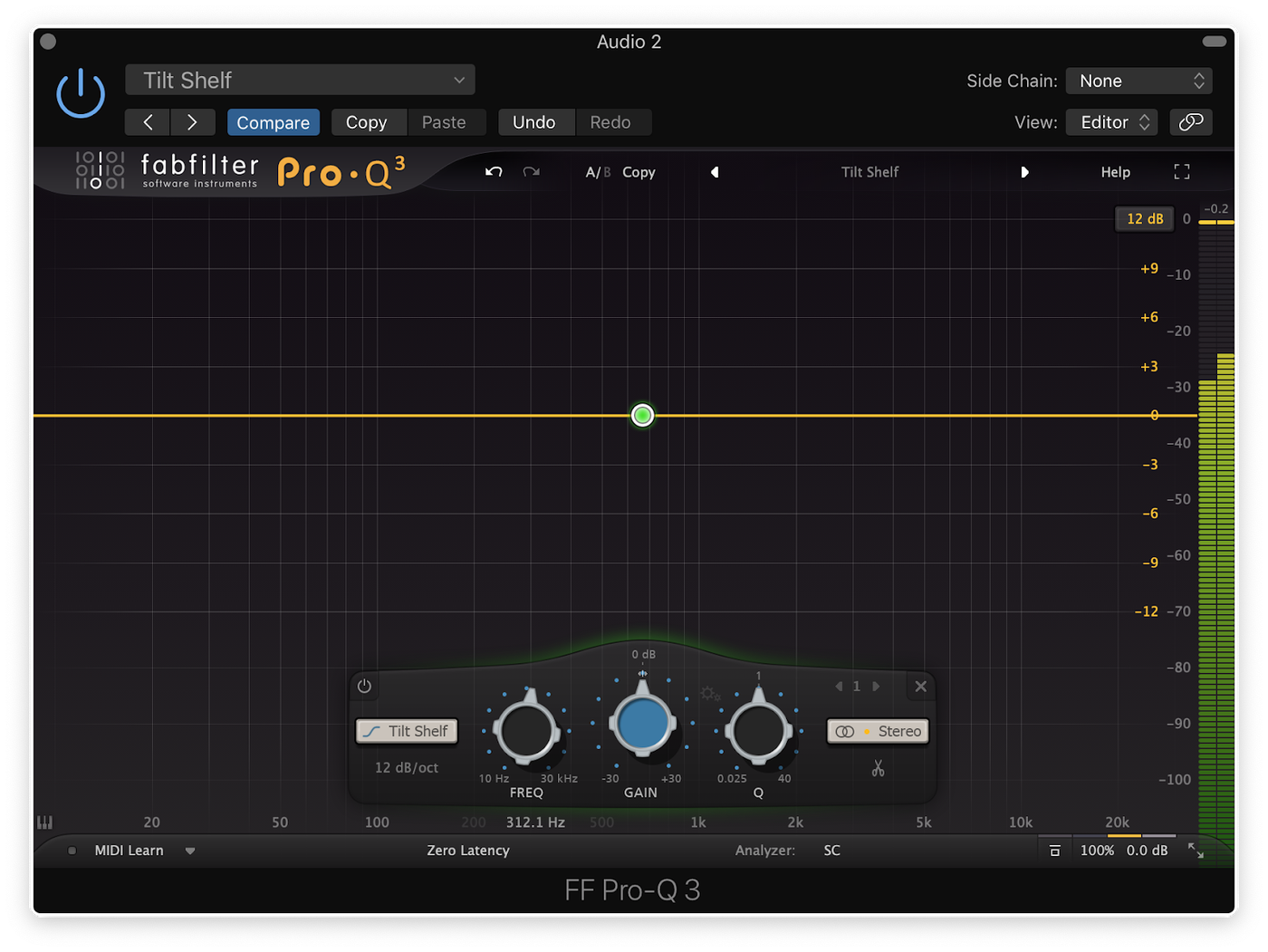Open the Side Chain dropdown

coord(1138,81)
